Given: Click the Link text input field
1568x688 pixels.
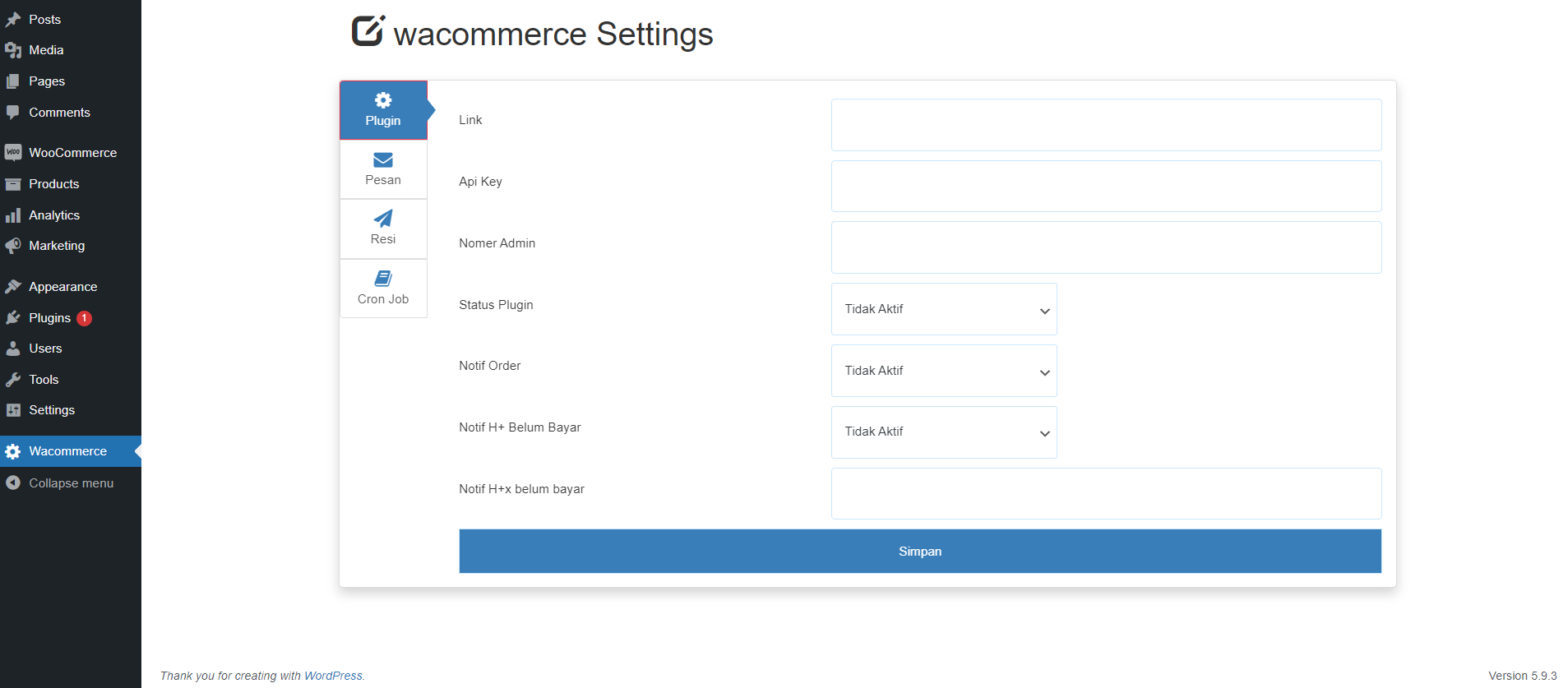Looking at the screenshot, I should coord(1106,125).
